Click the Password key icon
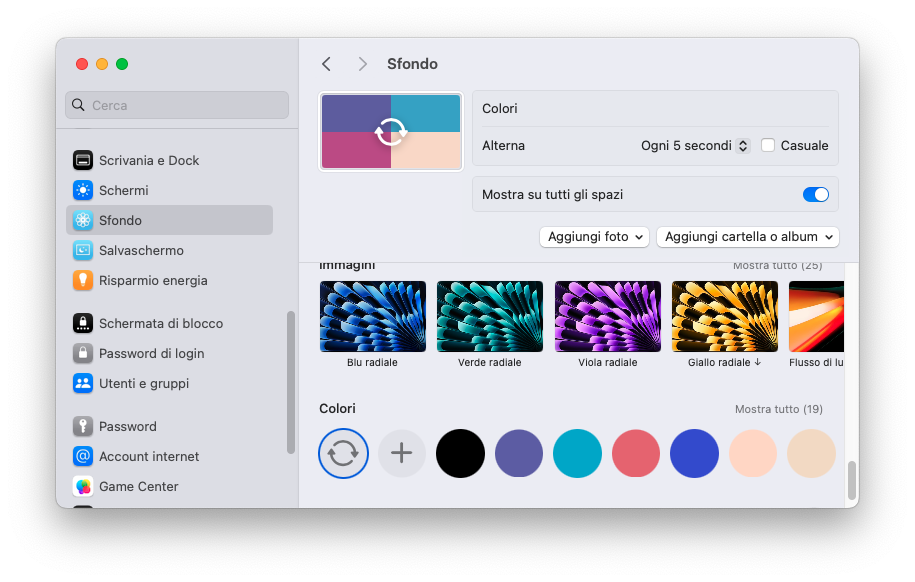 [83, 426]
